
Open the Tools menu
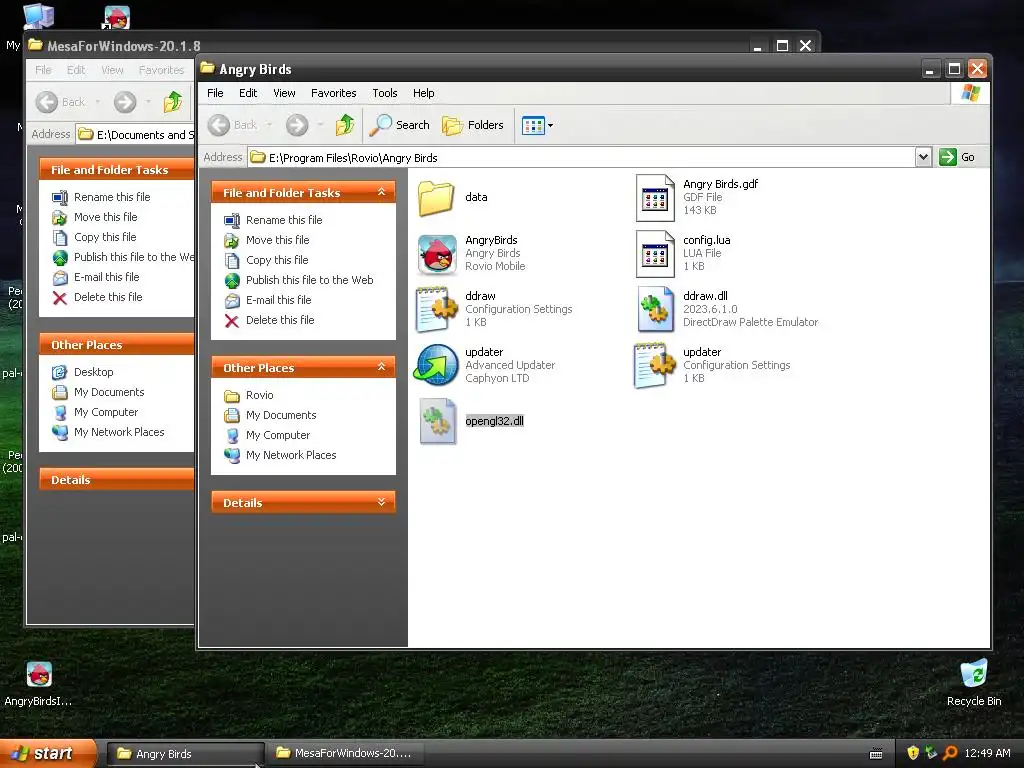[x=385, y=93]
